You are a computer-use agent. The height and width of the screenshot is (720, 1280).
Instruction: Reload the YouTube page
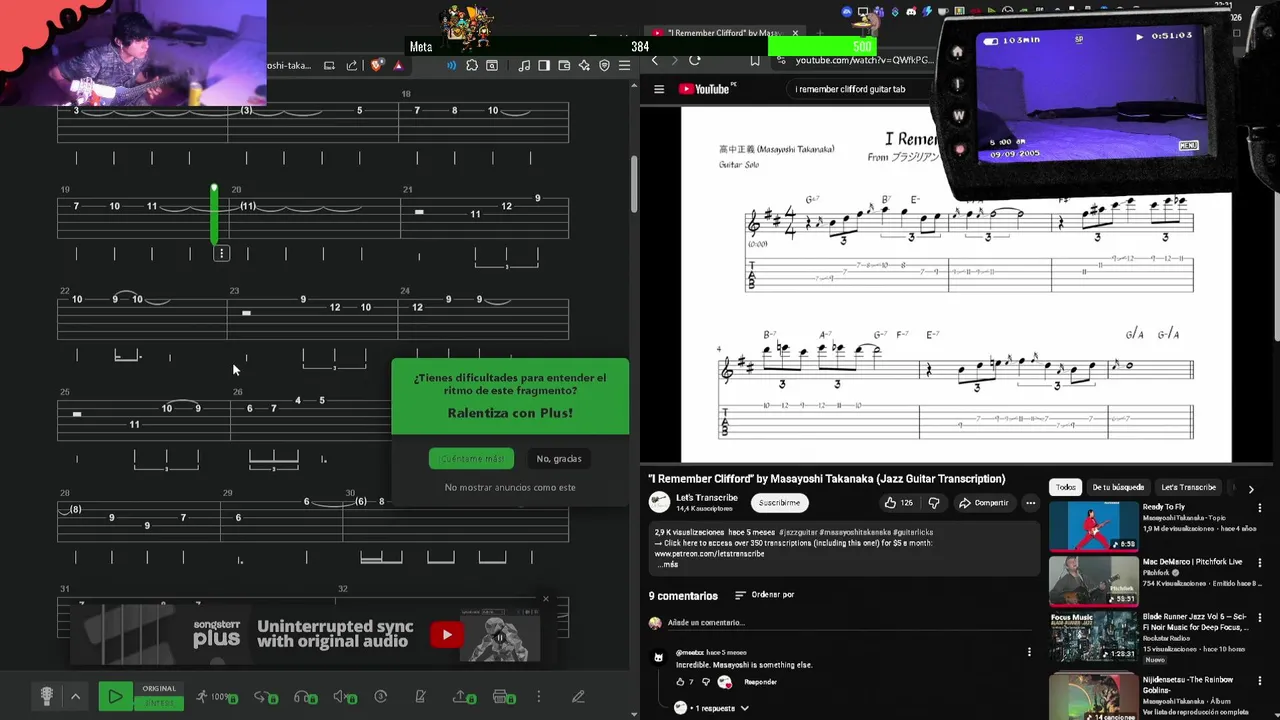point(695,60)
